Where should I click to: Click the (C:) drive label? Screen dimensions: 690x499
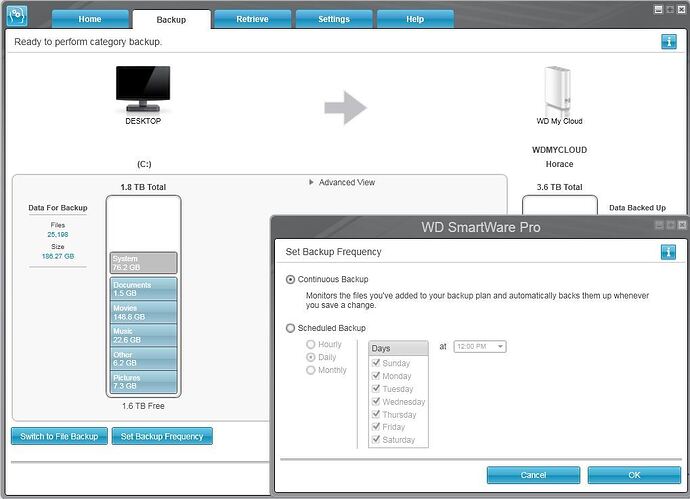click(x=144, y=164)
